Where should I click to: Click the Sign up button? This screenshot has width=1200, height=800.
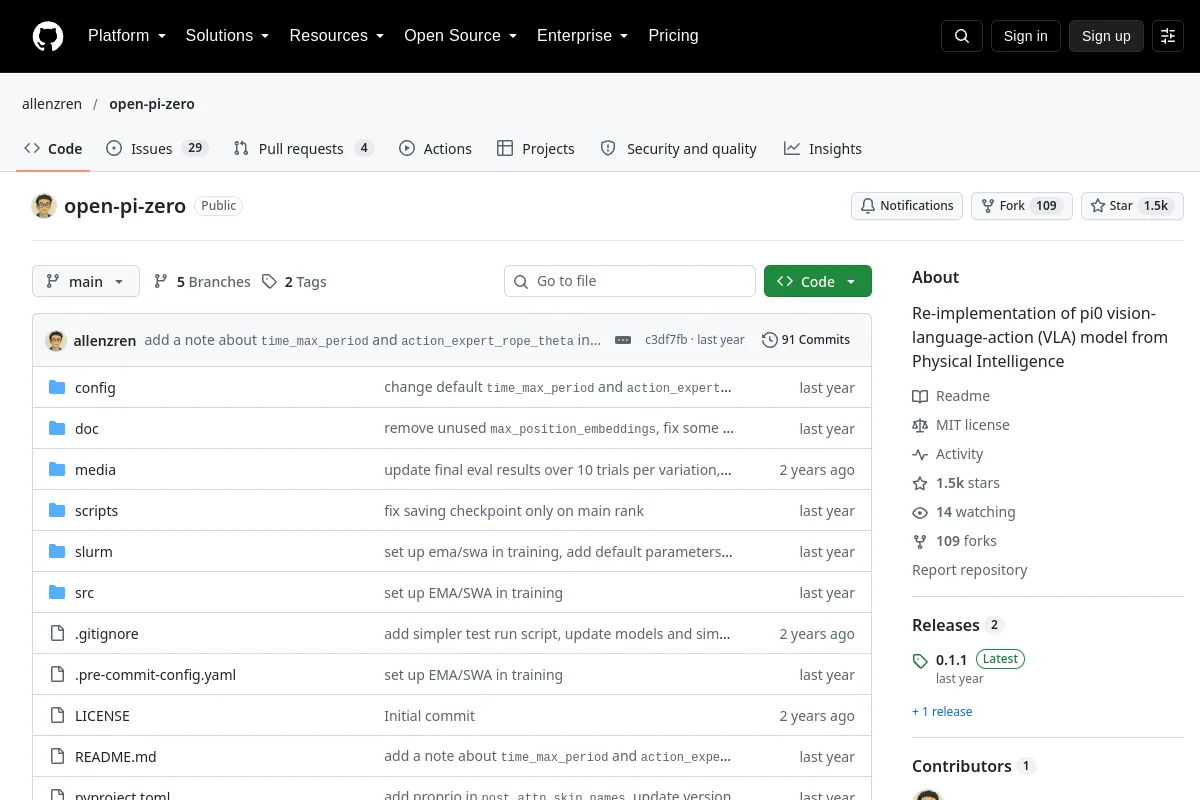point(1106,36)
